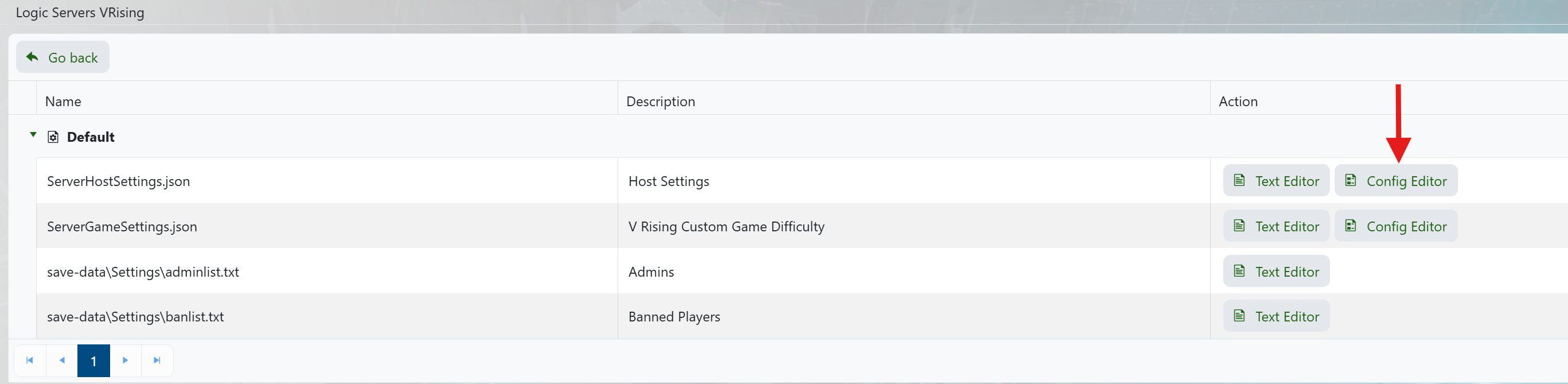Open Text Editor for ServerHostSettings.json

[1276, 181]
